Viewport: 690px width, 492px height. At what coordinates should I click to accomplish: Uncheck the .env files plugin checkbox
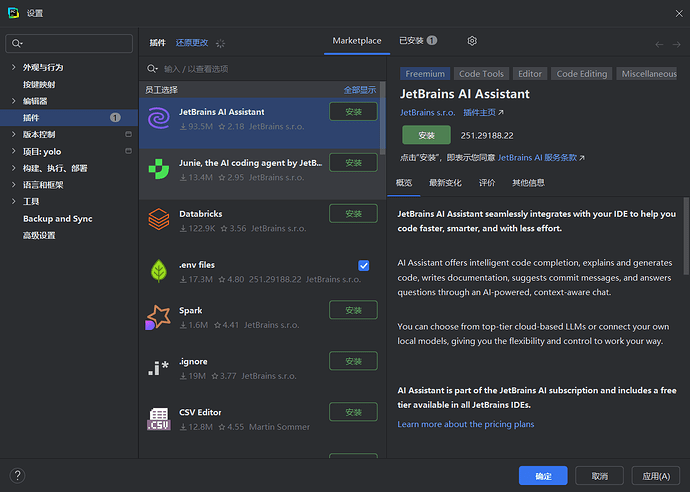point(363,265)
